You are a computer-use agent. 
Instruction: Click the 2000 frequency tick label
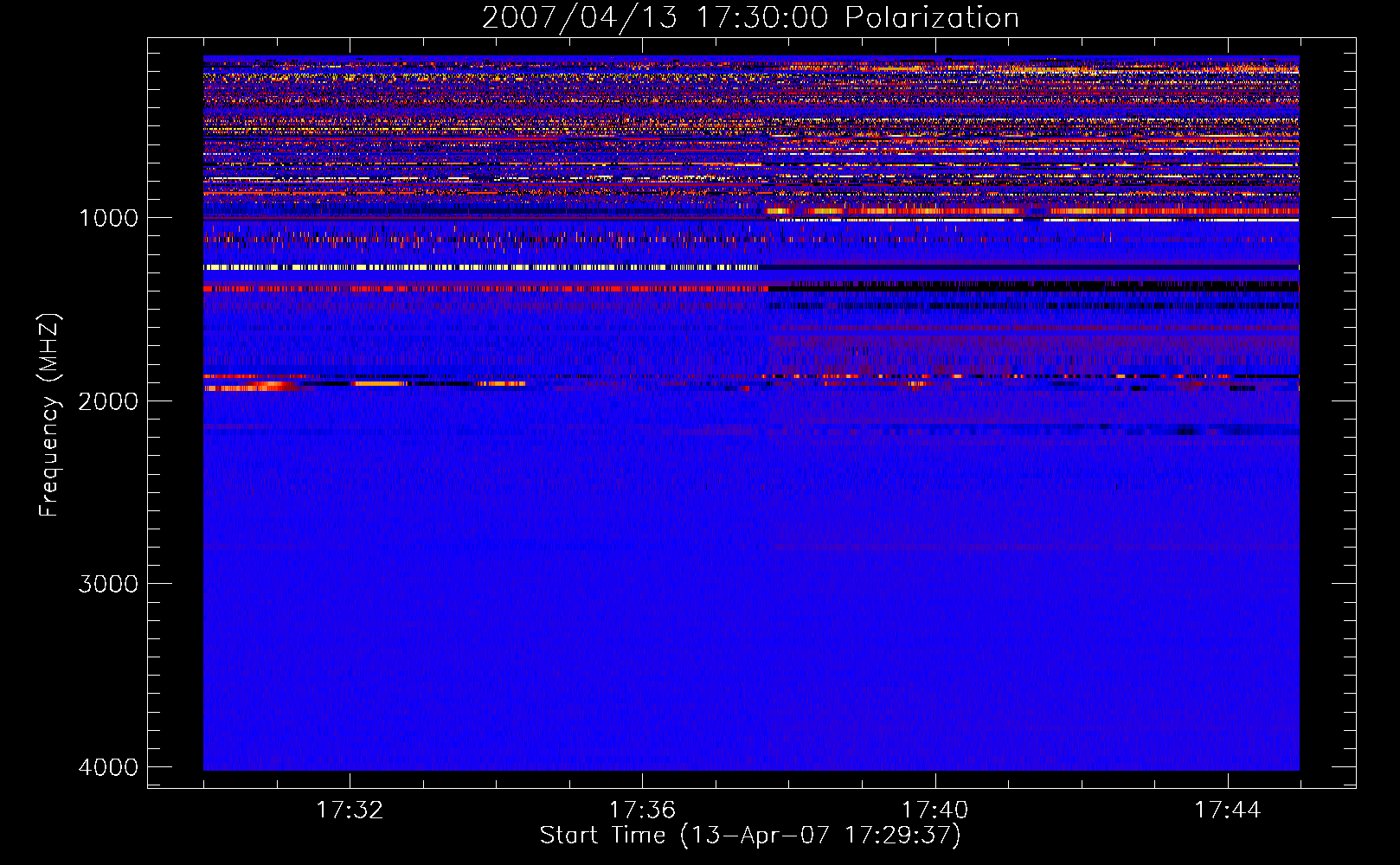click(x=108, y=401)
